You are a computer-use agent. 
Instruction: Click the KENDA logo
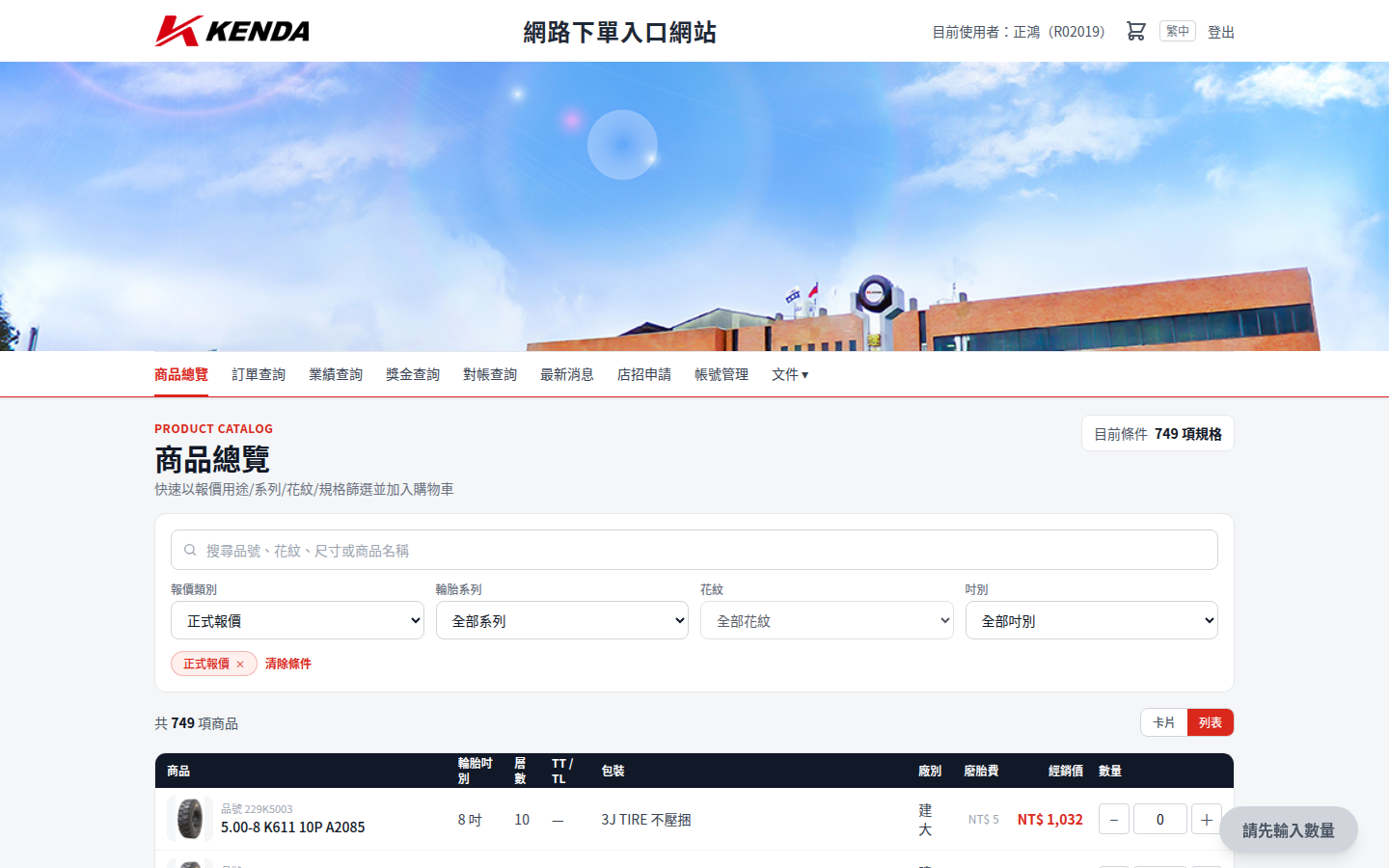232,31
